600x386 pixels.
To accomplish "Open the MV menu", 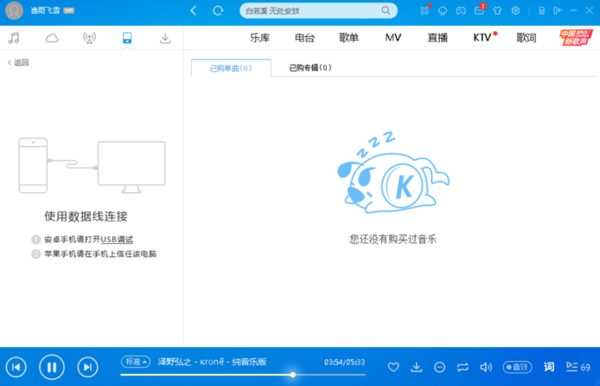I will pyautogui.click(x=393, y=37).
